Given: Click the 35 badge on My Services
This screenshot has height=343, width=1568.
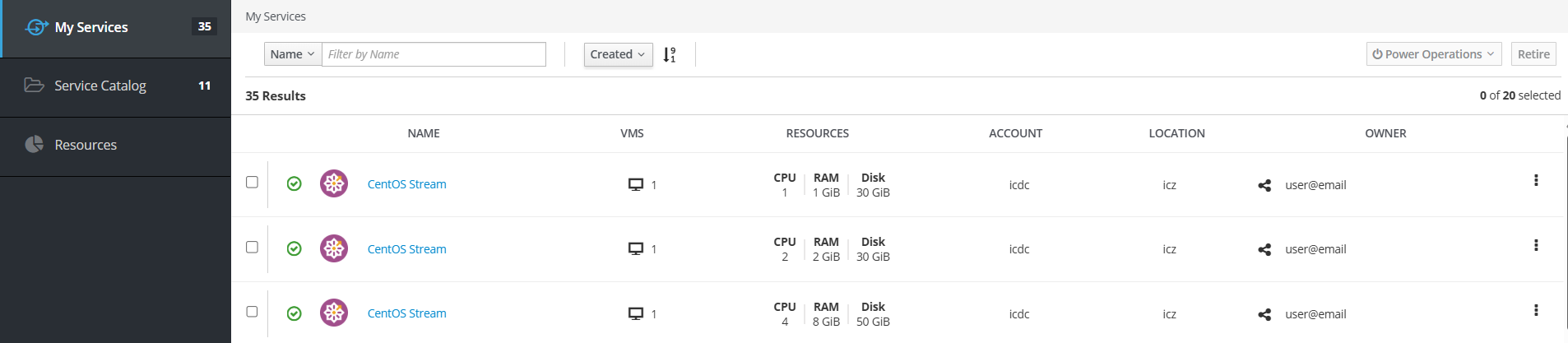Looking at the screenshot, I should 205,26.
